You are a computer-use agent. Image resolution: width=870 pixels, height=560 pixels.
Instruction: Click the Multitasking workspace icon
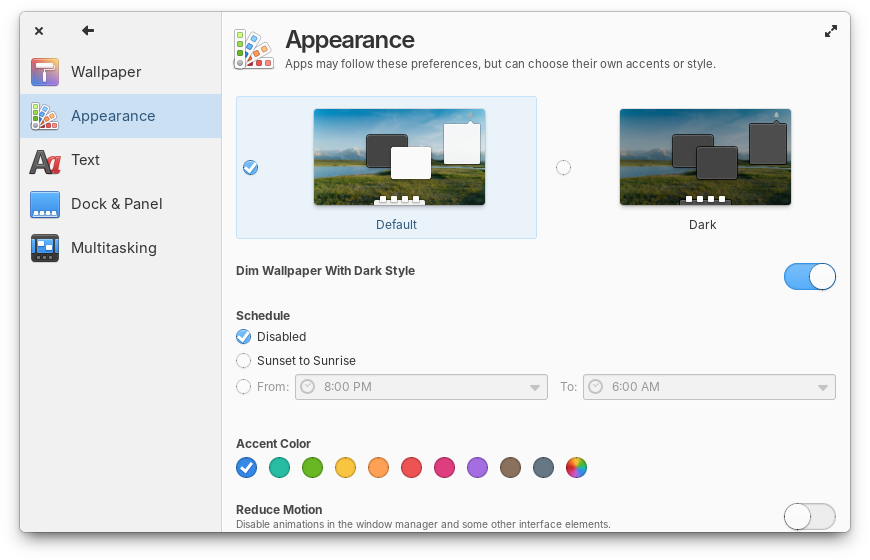[45, 248]
